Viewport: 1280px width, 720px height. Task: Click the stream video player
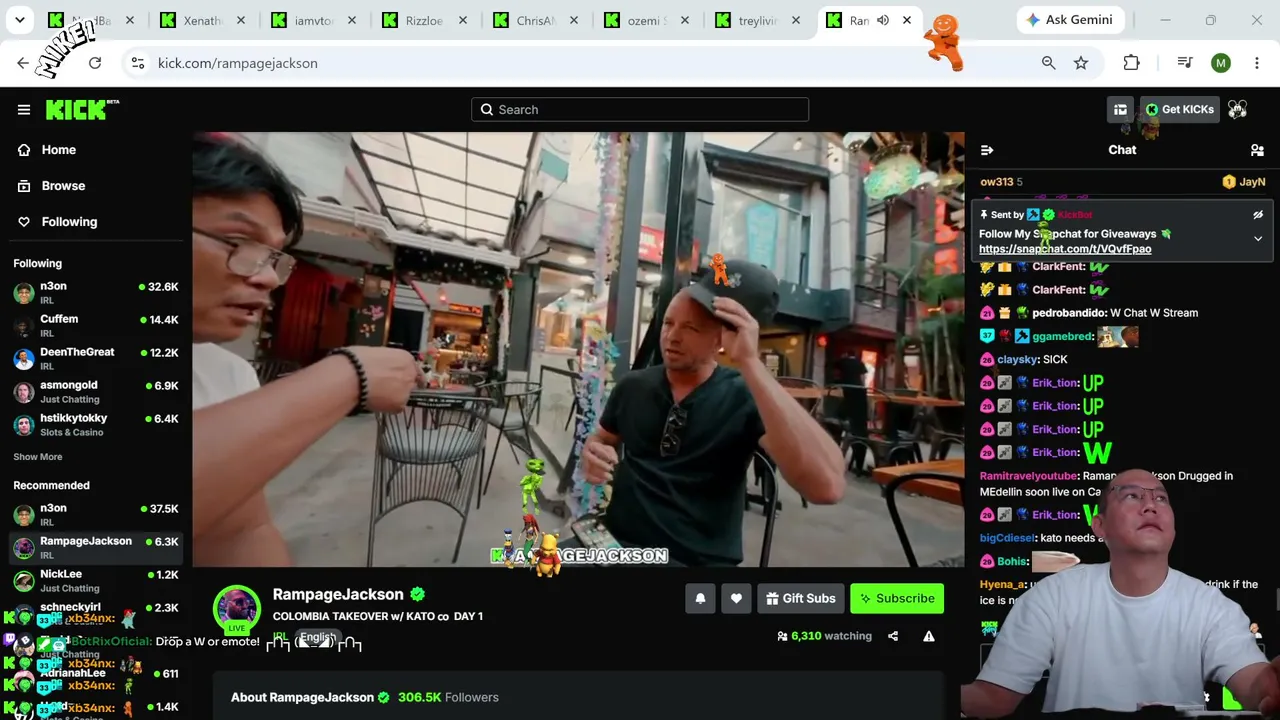579,350
